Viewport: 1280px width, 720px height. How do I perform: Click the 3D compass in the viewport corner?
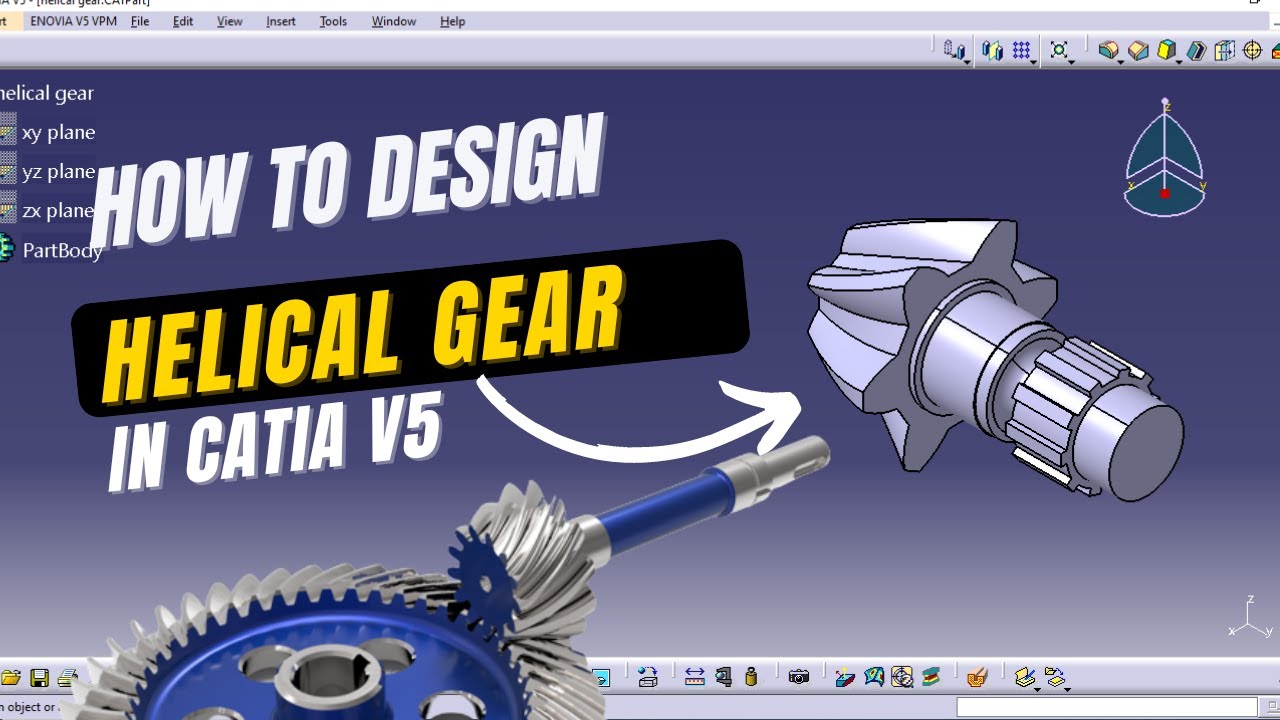click(1164, 158)
